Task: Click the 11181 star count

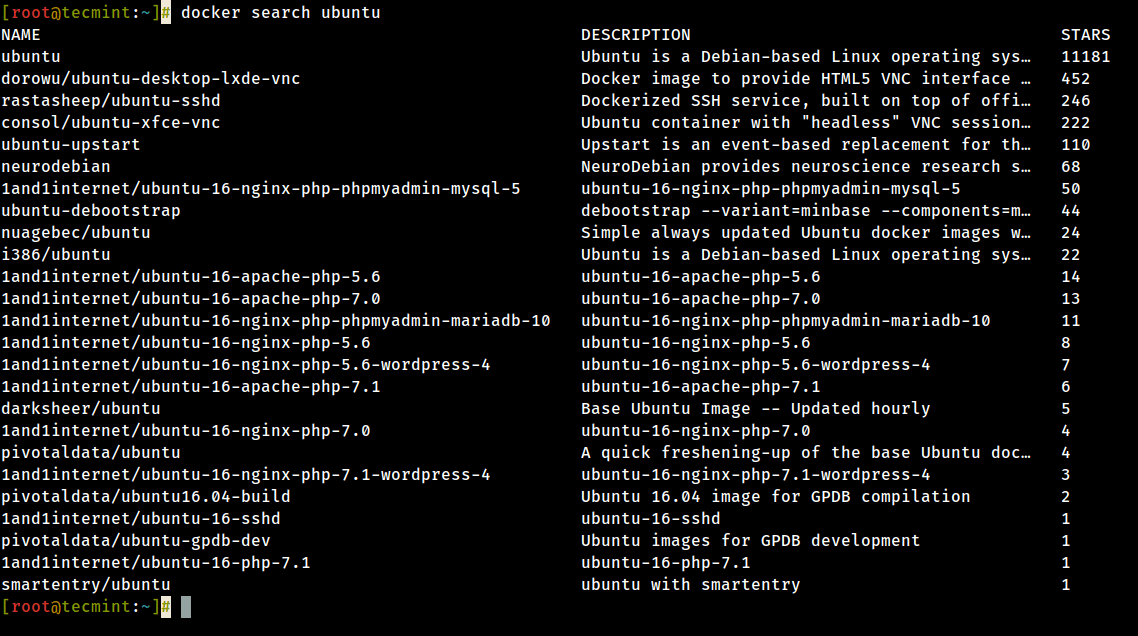Action: pyautogui.click(x=1085, y=57)
